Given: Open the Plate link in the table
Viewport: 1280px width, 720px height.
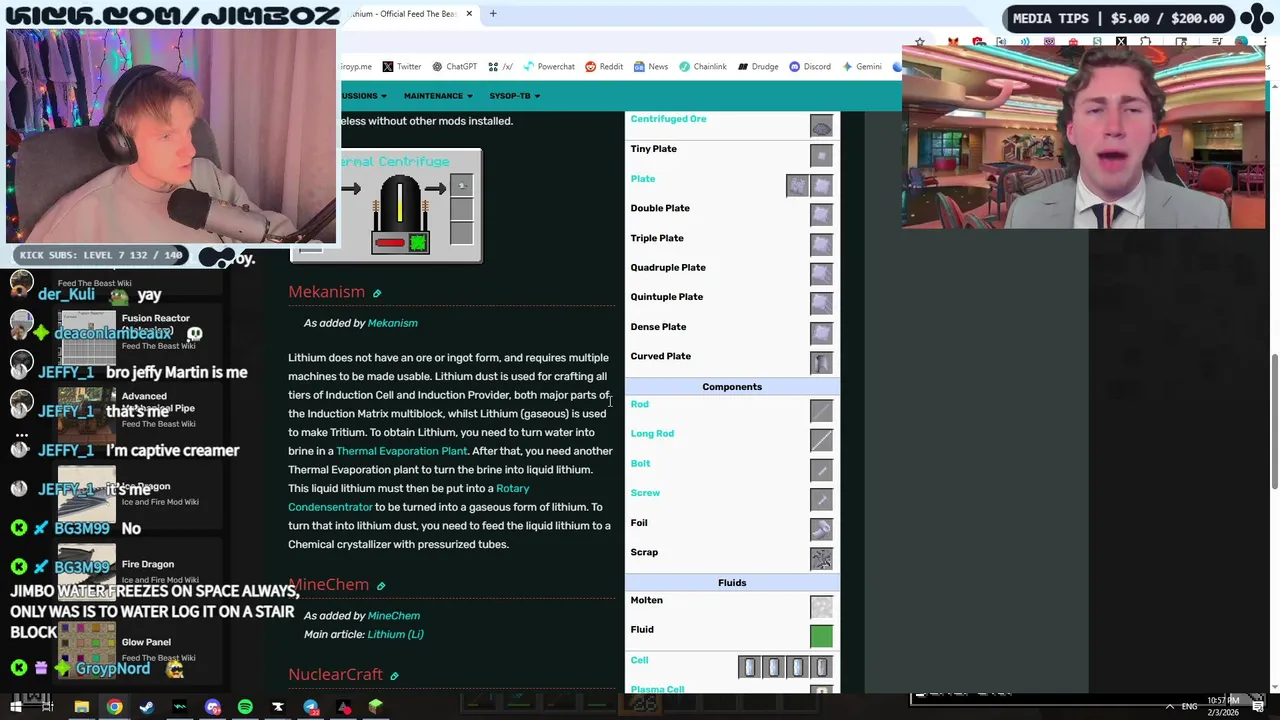Looking at the screenshot, I should tap(643, 179).
